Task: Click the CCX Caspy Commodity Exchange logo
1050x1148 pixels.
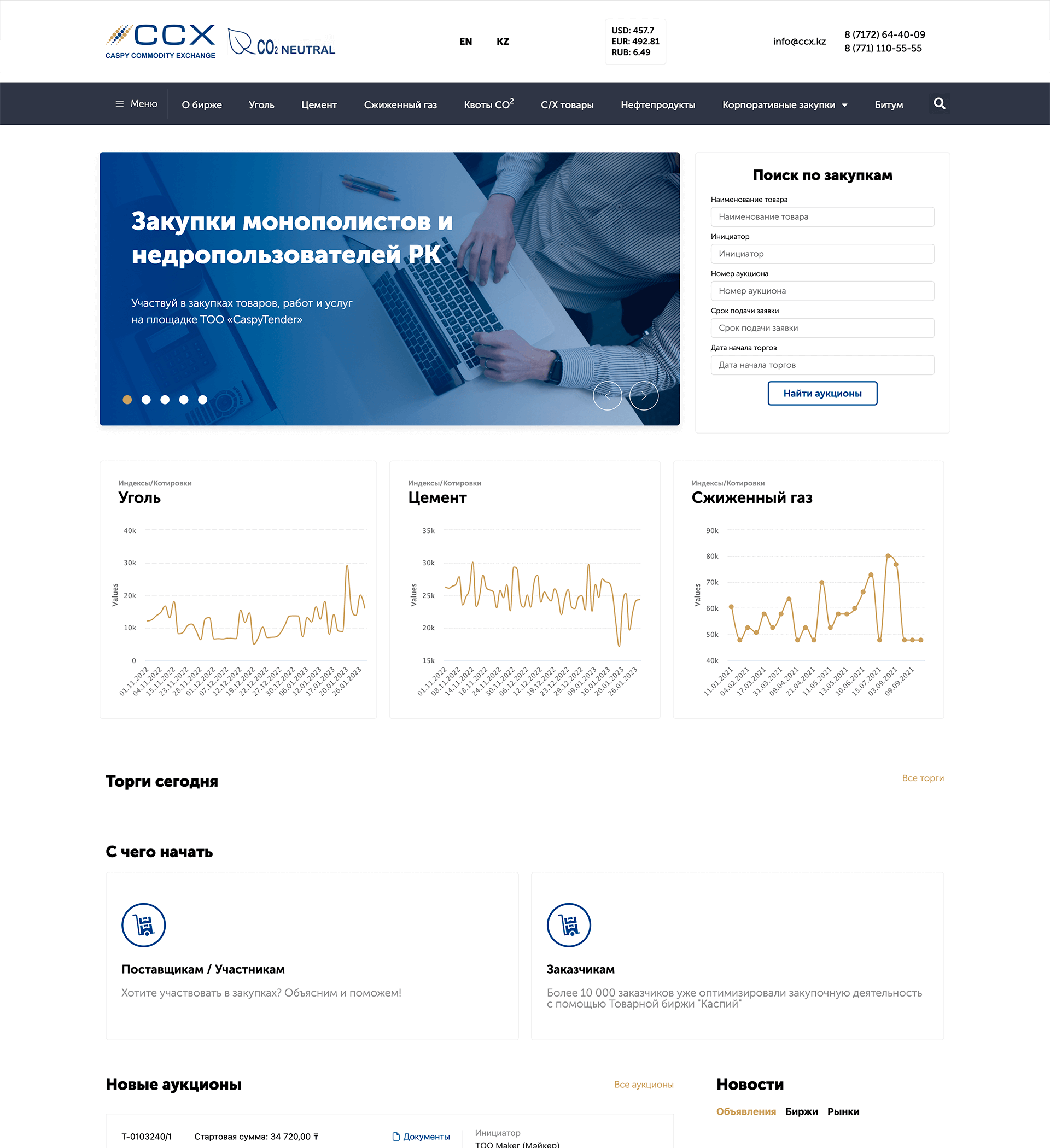Action: [161, 42]
